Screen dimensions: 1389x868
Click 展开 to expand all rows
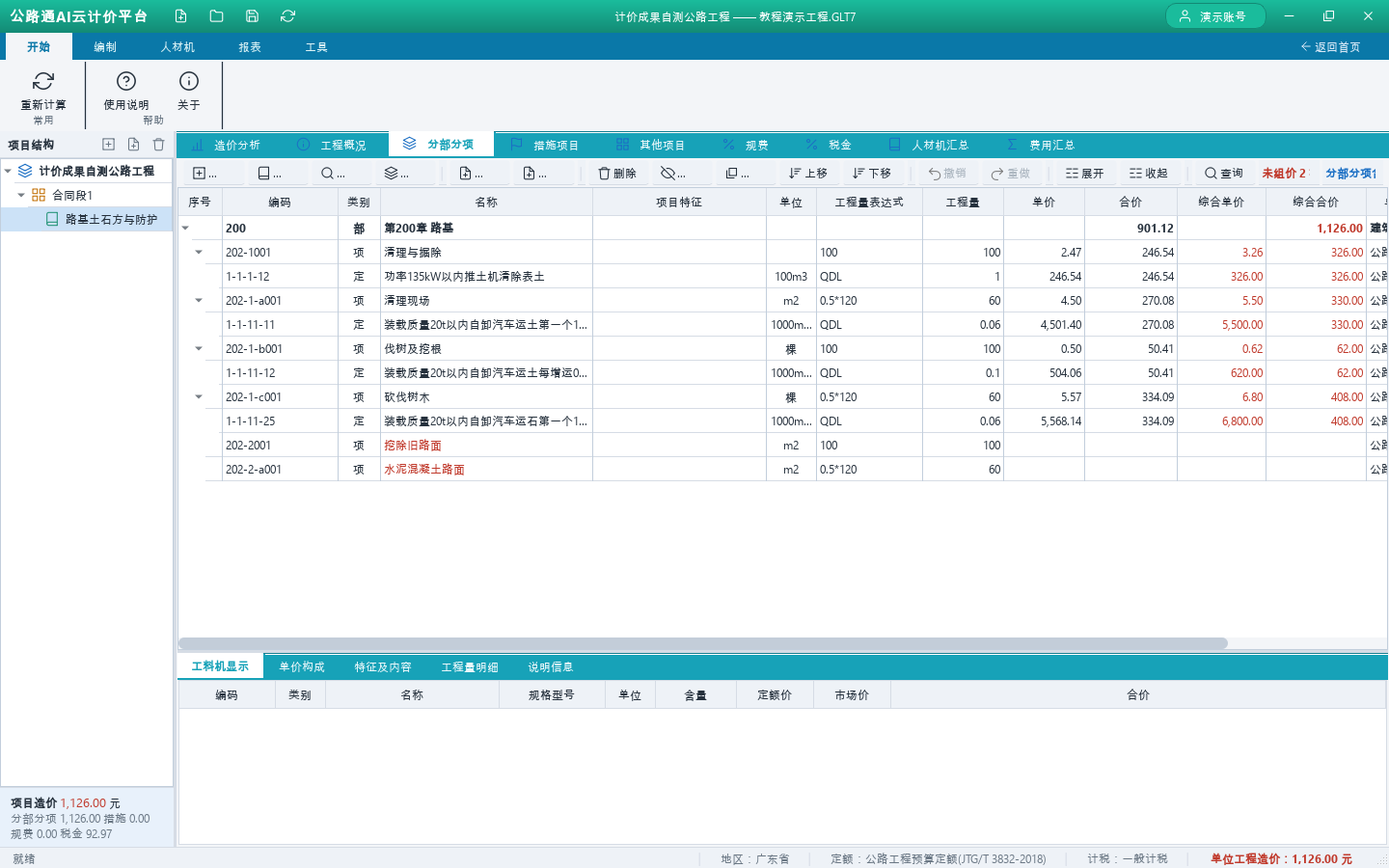(x=1085, y=174)
